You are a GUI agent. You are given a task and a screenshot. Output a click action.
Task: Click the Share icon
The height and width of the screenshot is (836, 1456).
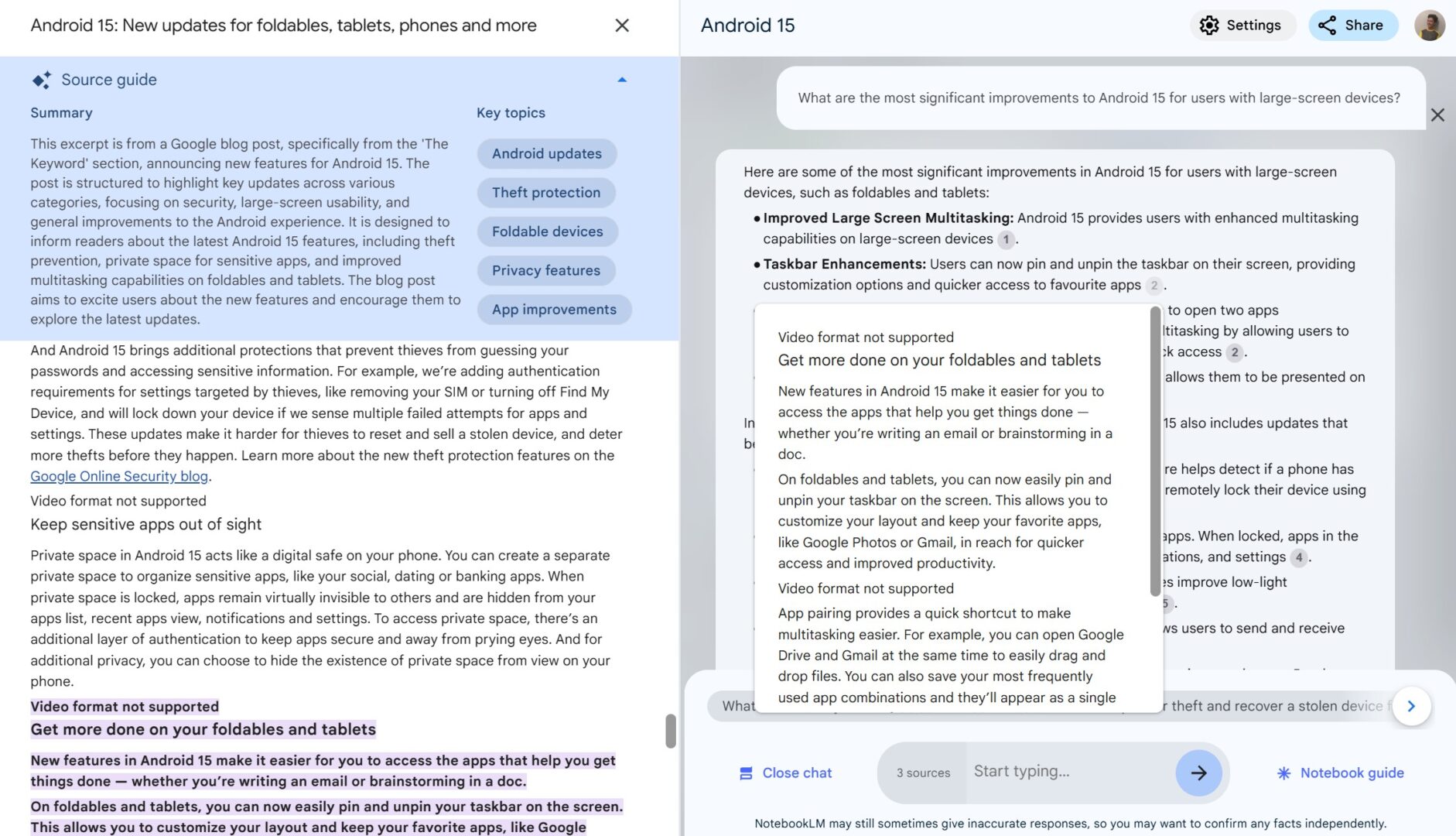(x=1328, y=25)
